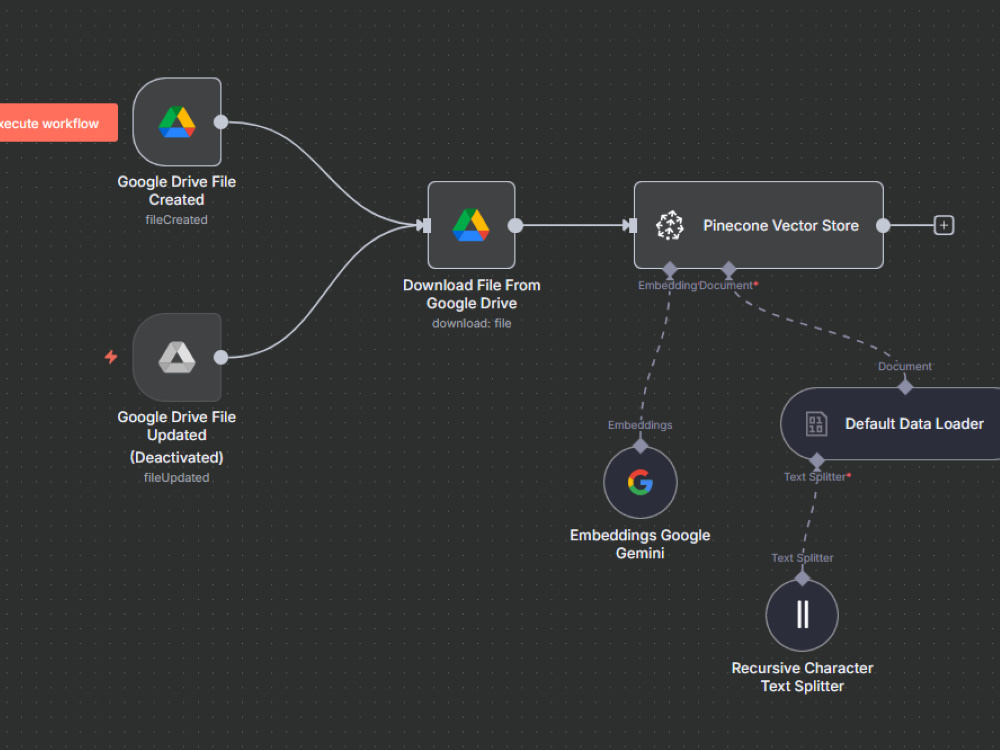Add a node after Pinecone Vector Store
Image resolution: width=1000 pixels, height=750 pixels.
click(x=944, y=225)
